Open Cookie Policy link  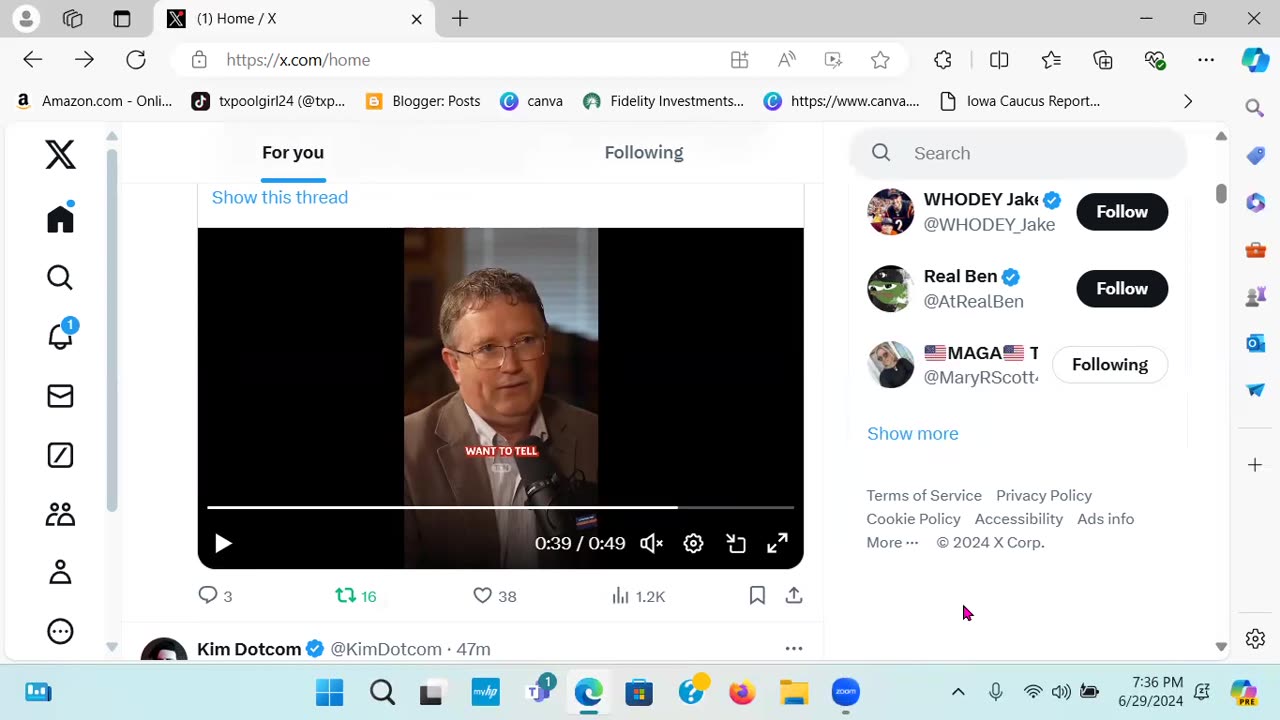click(x=913, y=519)
